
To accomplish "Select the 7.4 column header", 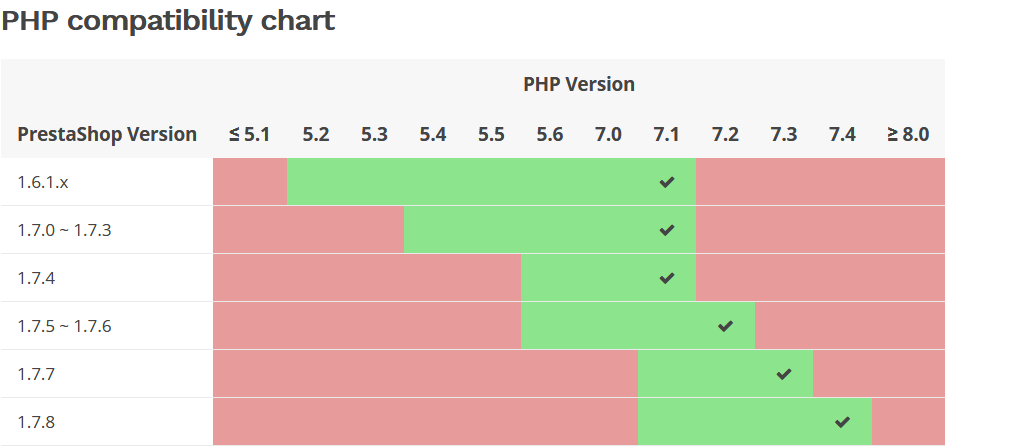I will pyautogui.click(x=843, y=134).
